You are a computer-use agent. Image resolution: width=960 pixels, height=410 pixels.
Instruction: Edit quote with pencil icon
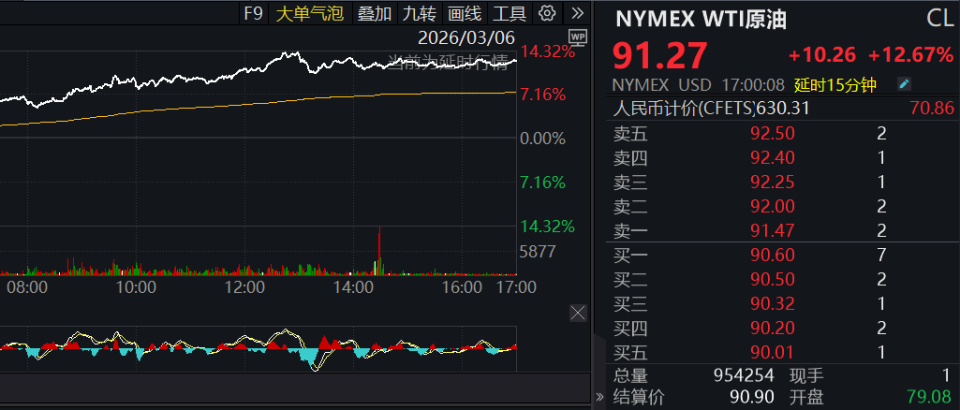point(903,84)
